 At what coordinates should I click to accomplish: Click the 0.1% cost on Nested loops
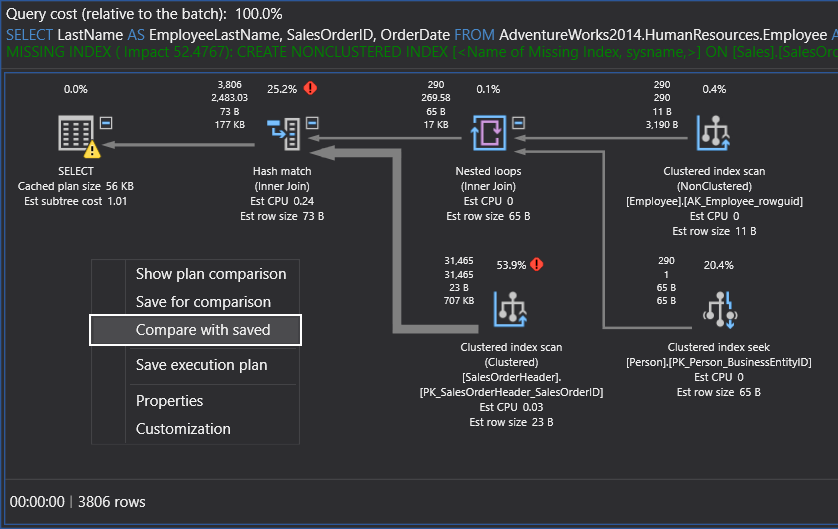[488, 89]
